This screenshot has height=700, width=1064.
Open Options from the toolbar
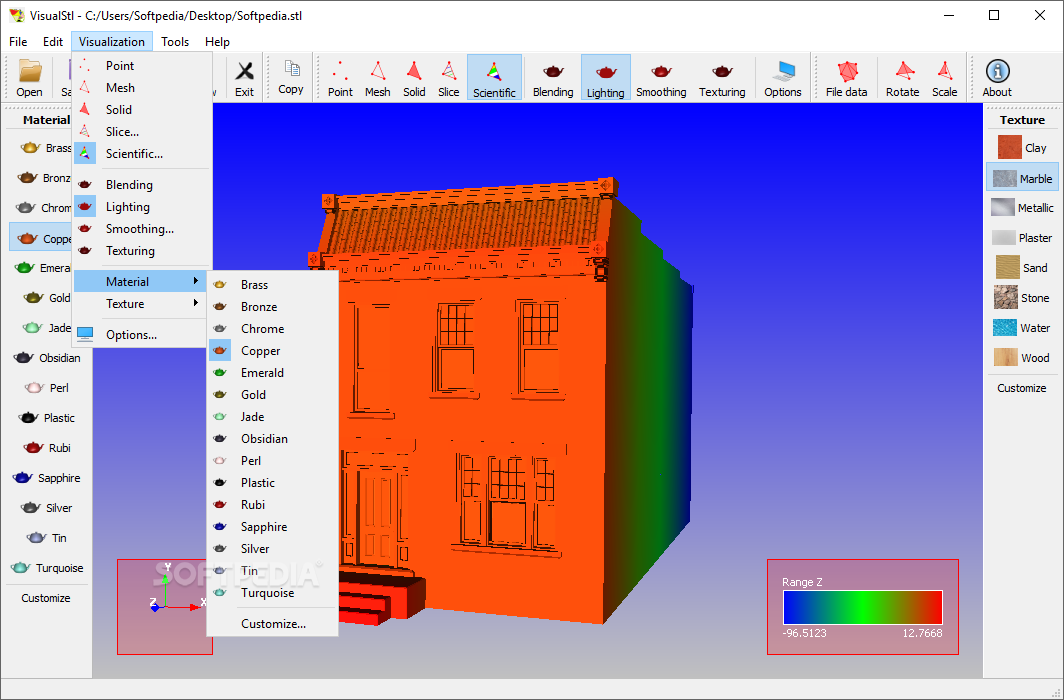tap(782, 77)
